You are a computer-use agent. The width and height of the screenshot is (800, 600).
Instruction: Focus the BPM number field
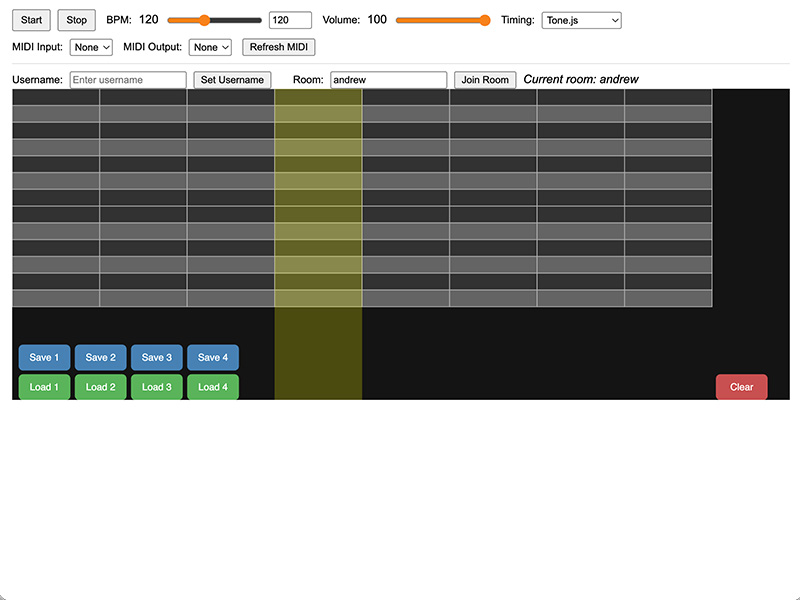290,20
